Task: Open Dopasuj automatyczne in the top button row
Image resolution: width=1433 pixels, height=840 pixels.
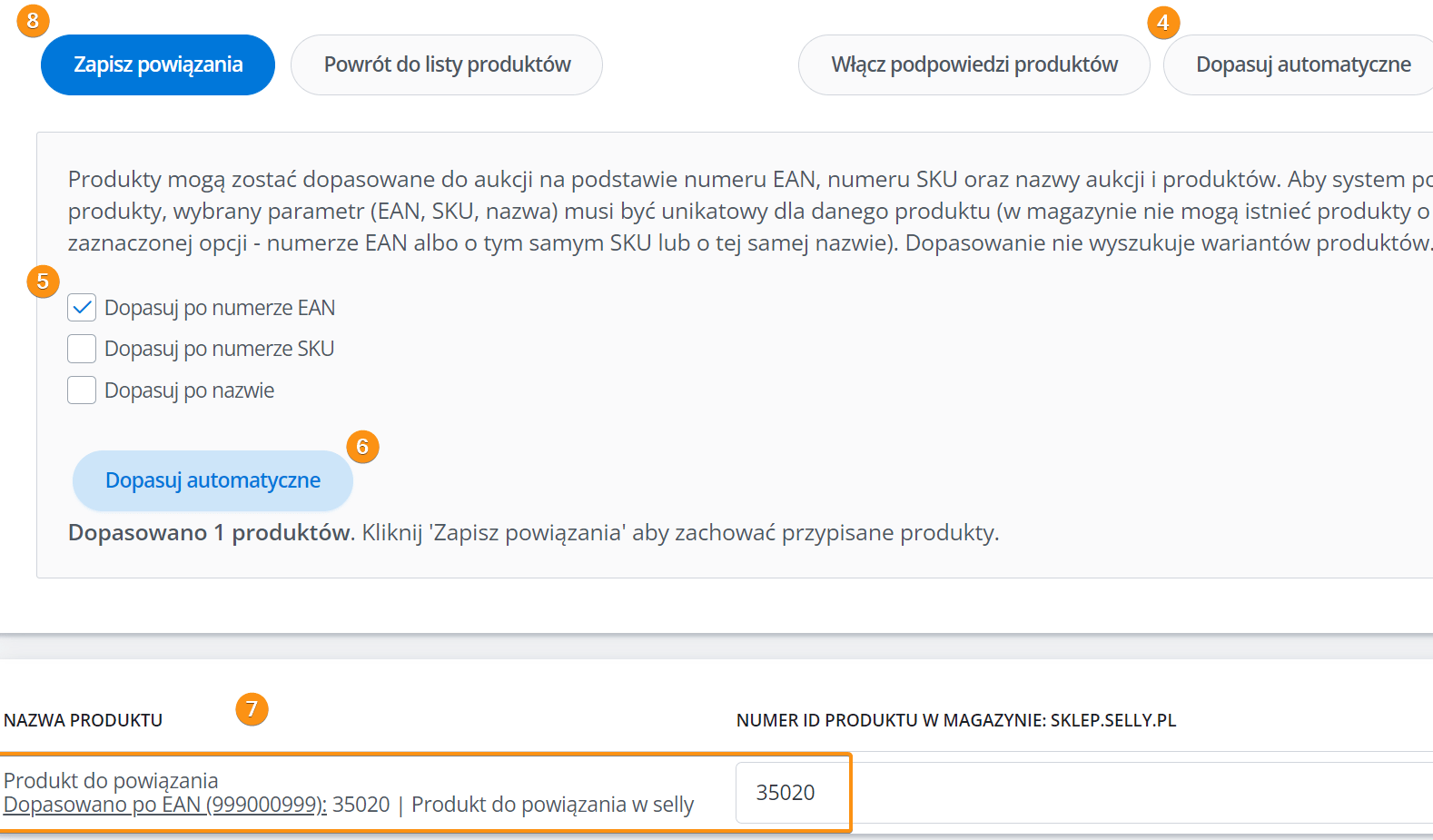Action: [x=1302, y=64]
